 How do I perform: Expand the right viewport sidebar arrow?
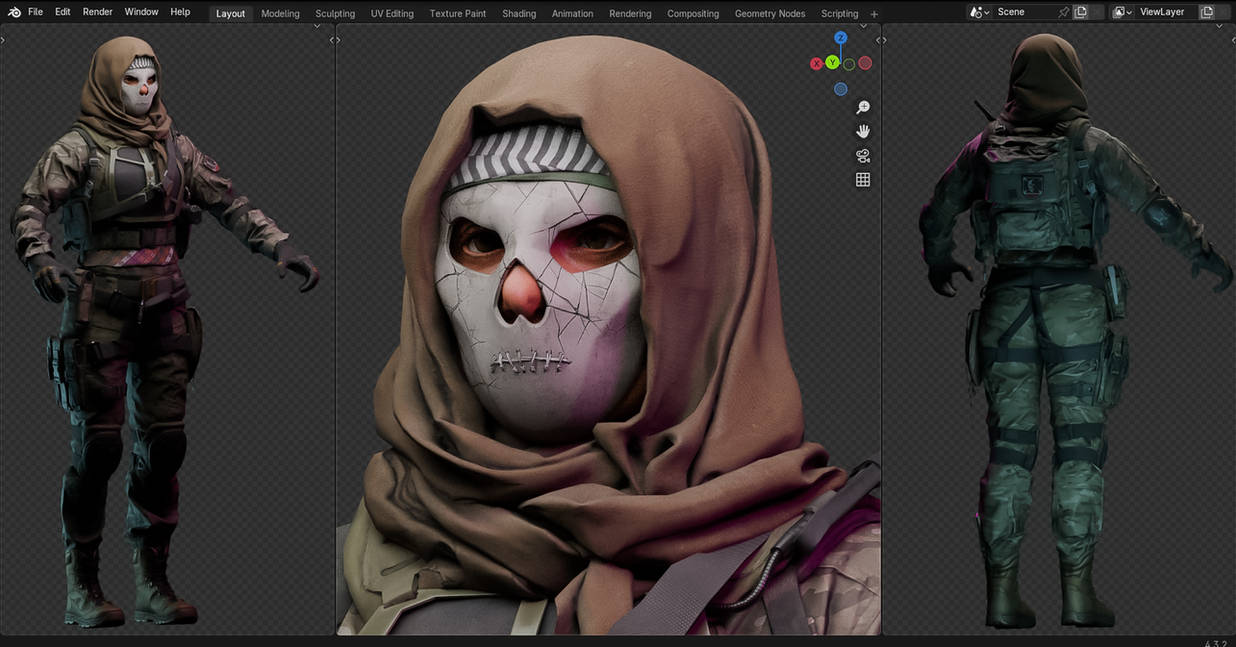click(1232, 40)
